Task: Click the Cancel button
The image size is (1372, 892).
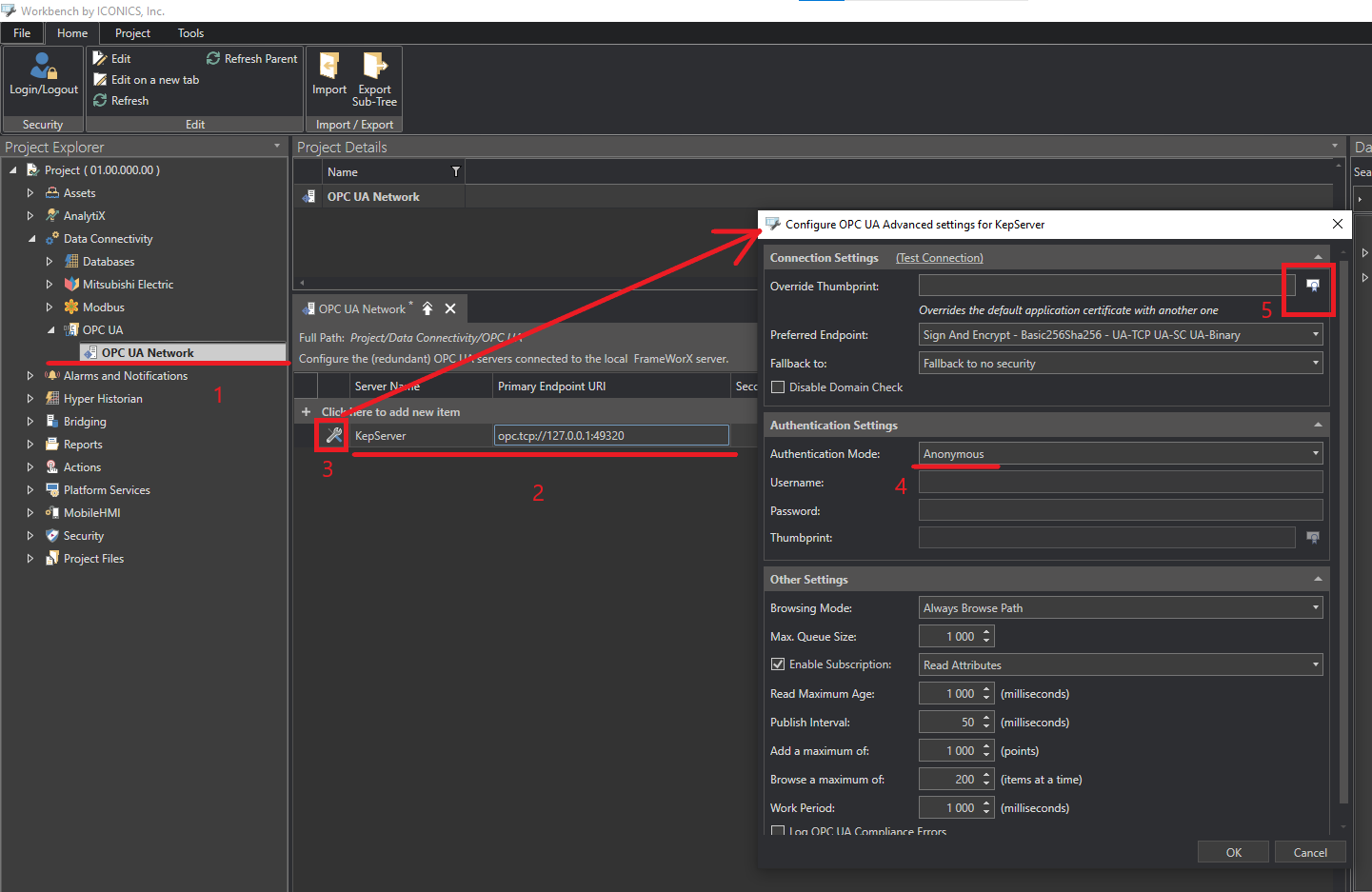Action: pyautogui.click(x=1310, y=852)
